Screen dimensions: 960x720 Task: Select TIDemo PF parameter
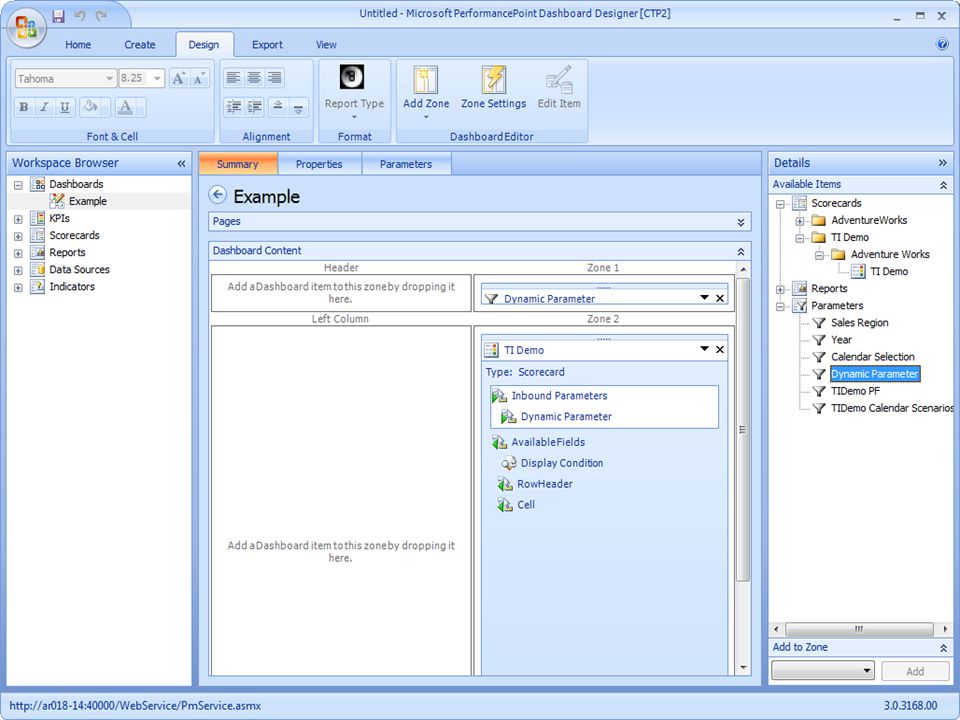click(855, 391)
